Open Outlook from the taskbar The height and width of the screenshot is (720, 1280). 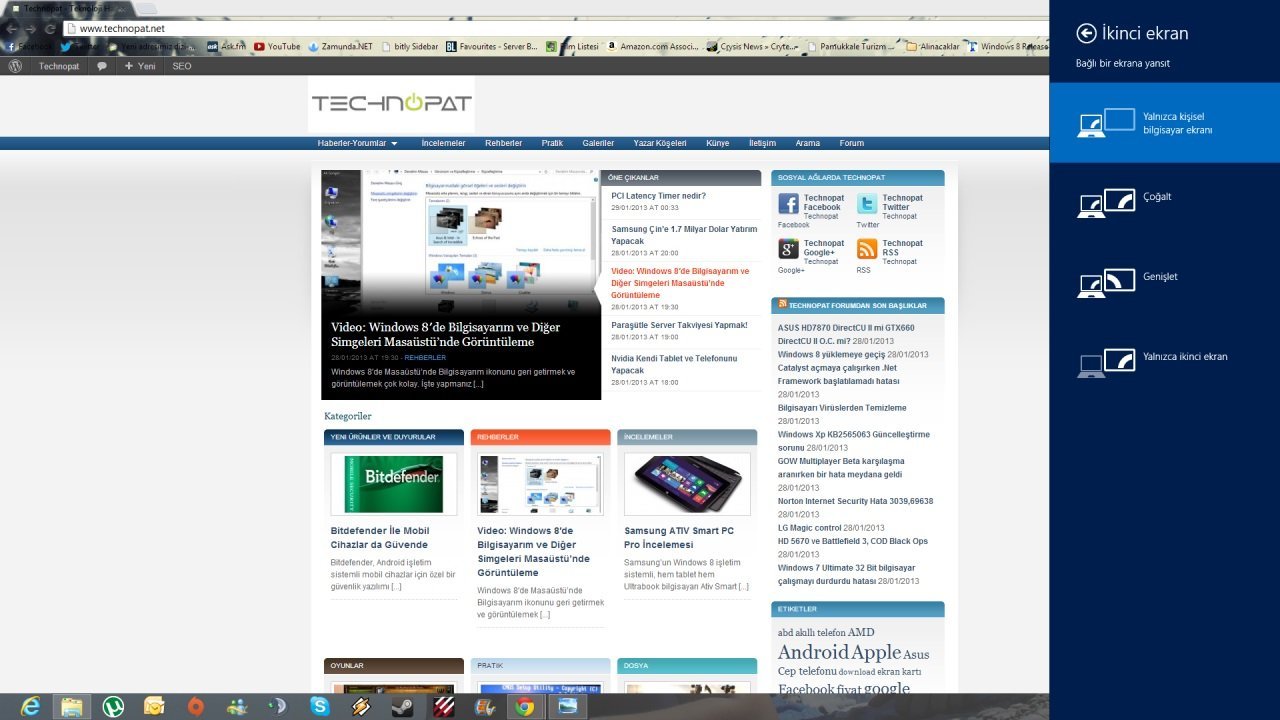(x=155, y=707)
